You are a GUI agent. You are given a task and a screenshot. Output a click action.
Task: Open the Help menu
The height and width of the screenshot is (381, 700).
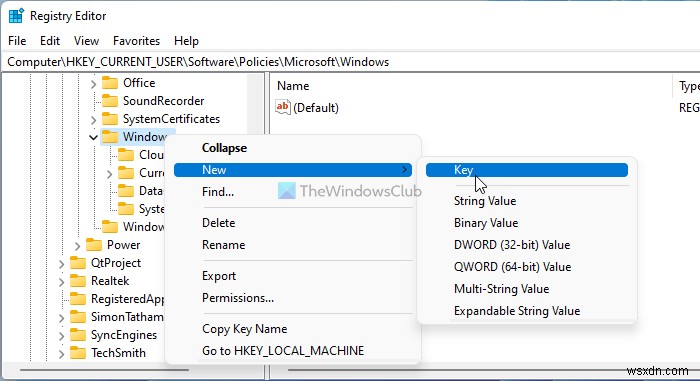pyautogui.click(x=186, y=41)
